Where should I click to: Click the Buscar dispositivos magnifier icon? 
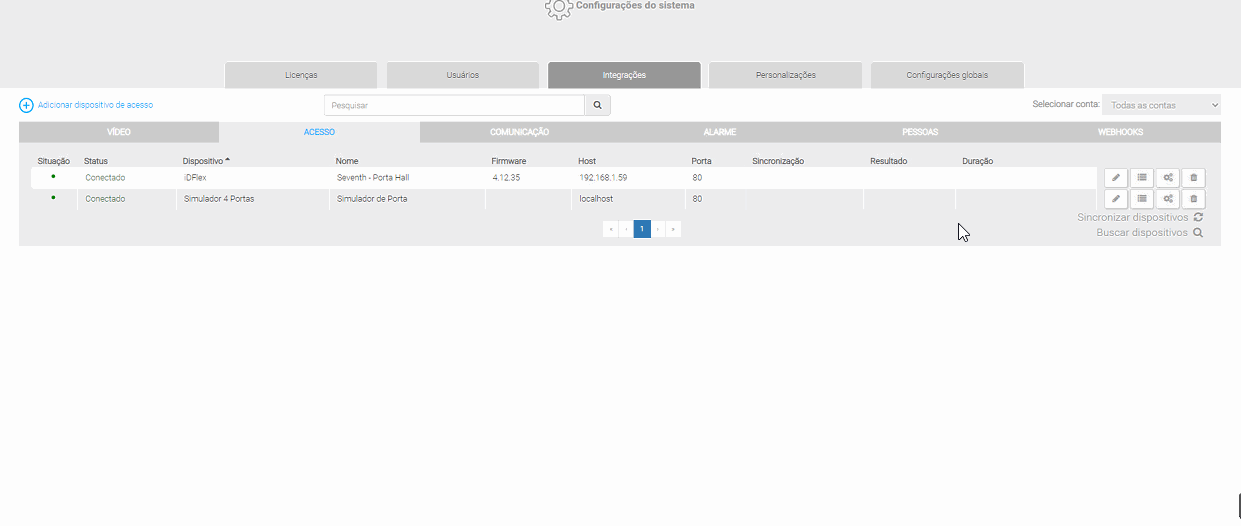[1198, 232]
